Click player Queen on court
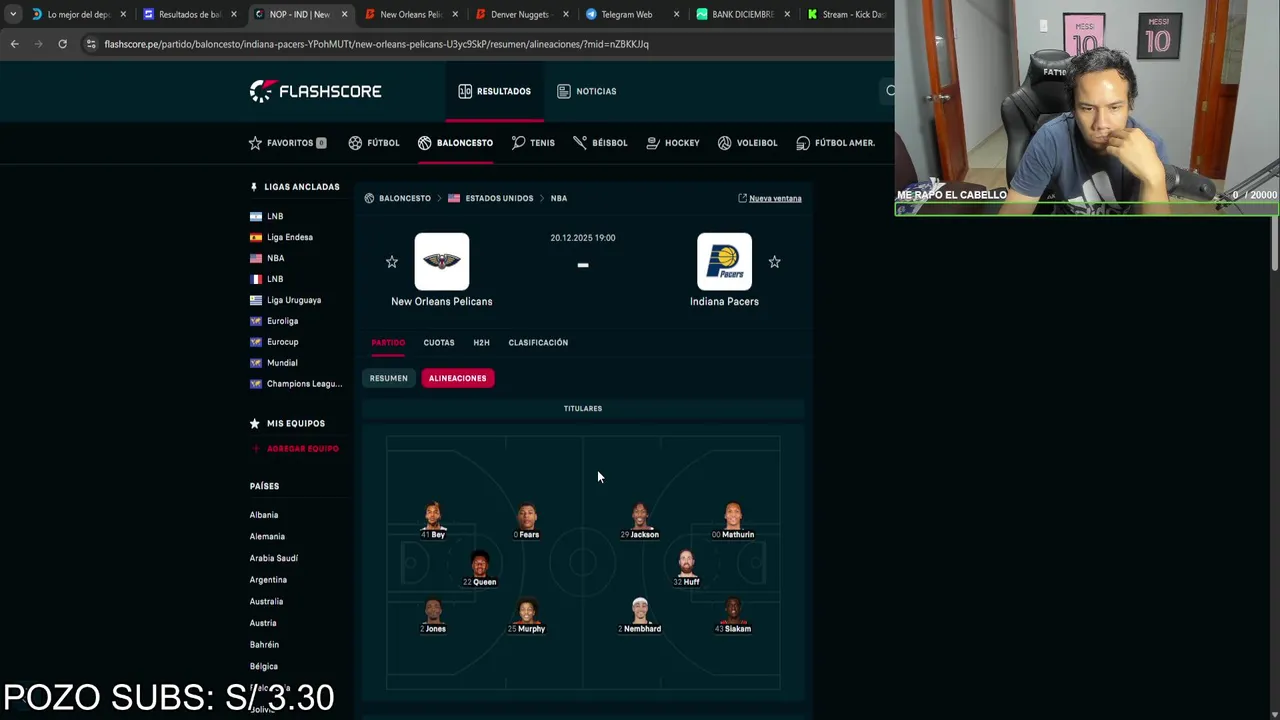 (x=480, y=568)
